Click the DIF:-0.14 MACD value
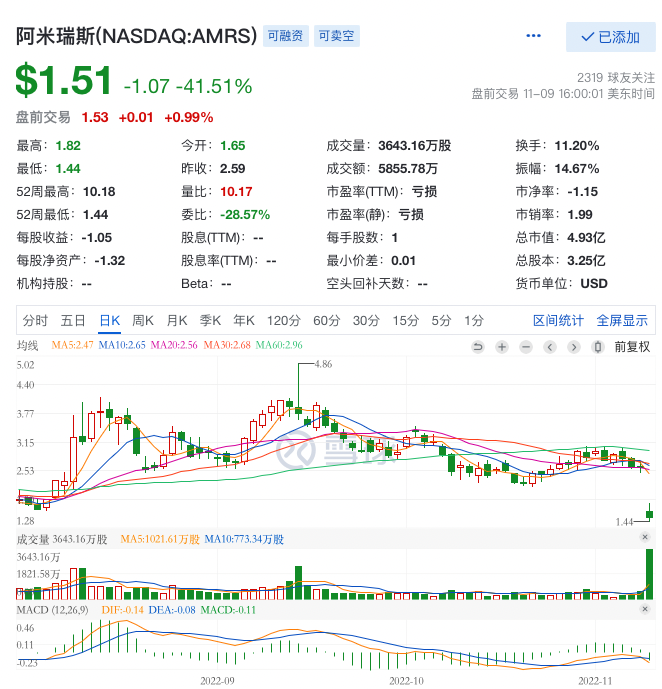 coord(123,610)
